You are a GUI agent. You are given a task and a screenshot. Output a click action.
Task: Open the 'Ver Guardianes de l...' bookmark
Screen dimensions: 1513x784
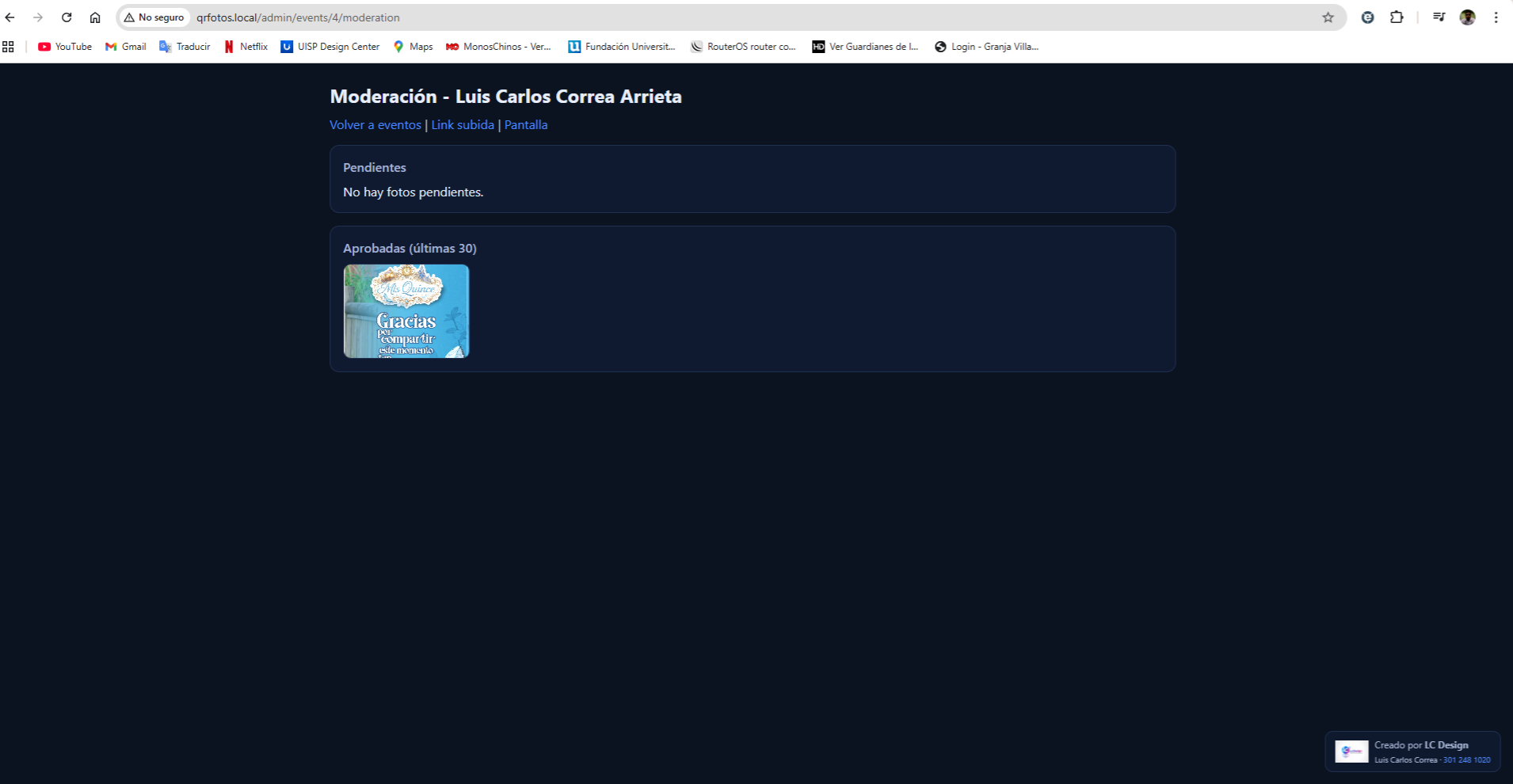pyautogui.click(x=865, y=47)
